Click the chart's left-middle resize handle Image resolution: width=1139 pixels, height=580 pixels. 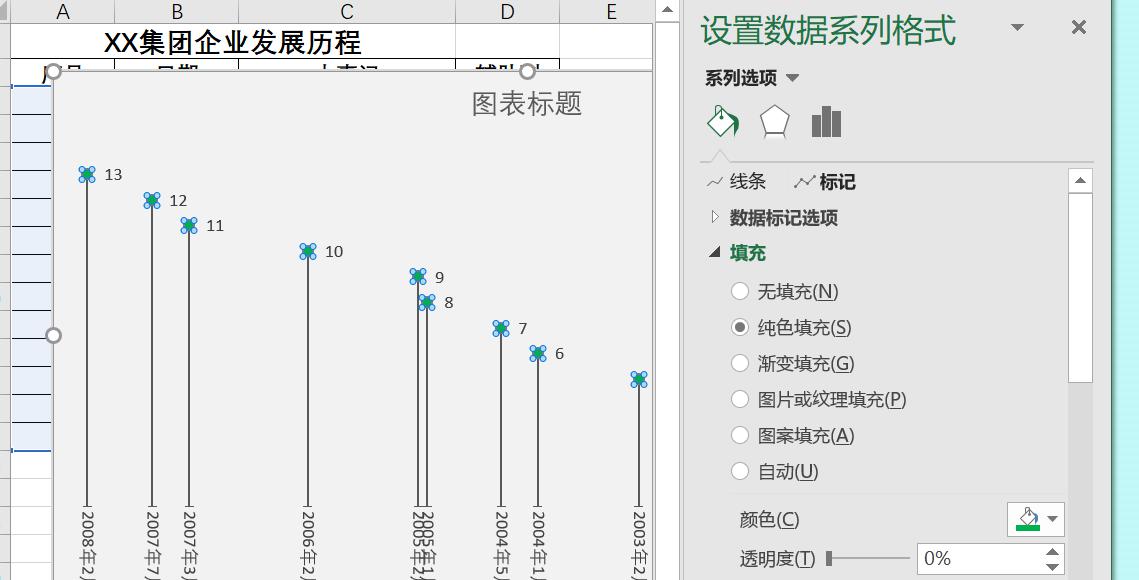point(54,335)
